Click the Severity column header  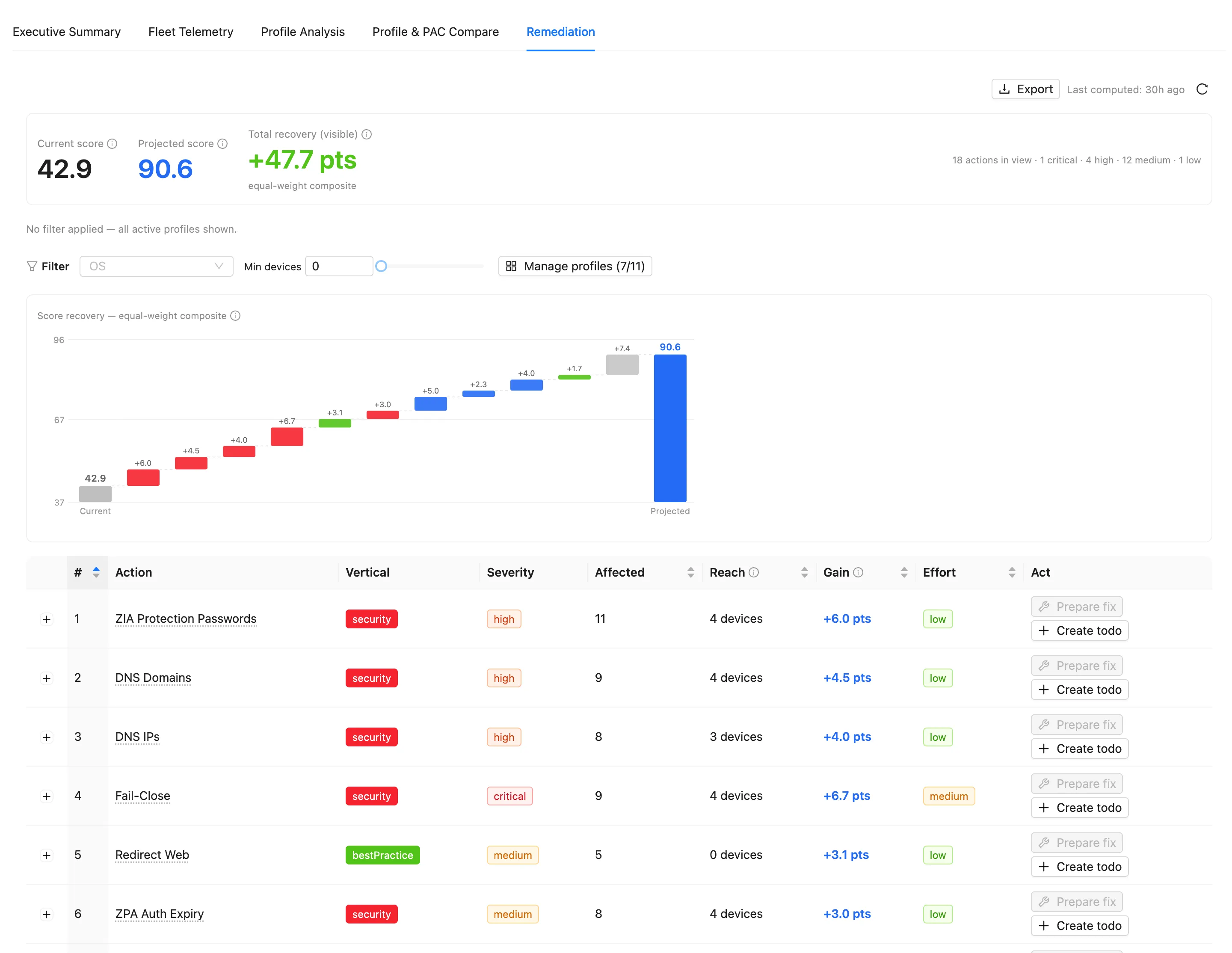[x=510, y=572]
